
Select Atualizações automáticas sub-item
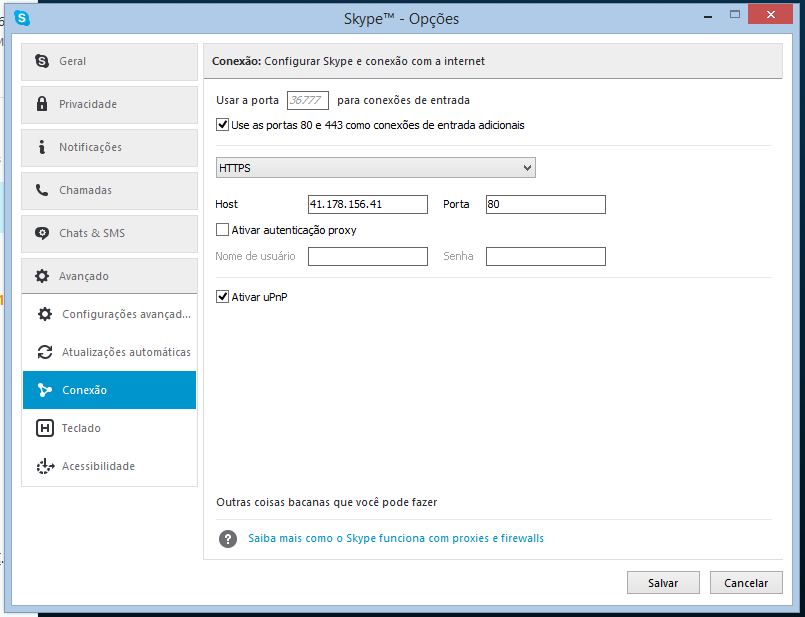[109, 352]
